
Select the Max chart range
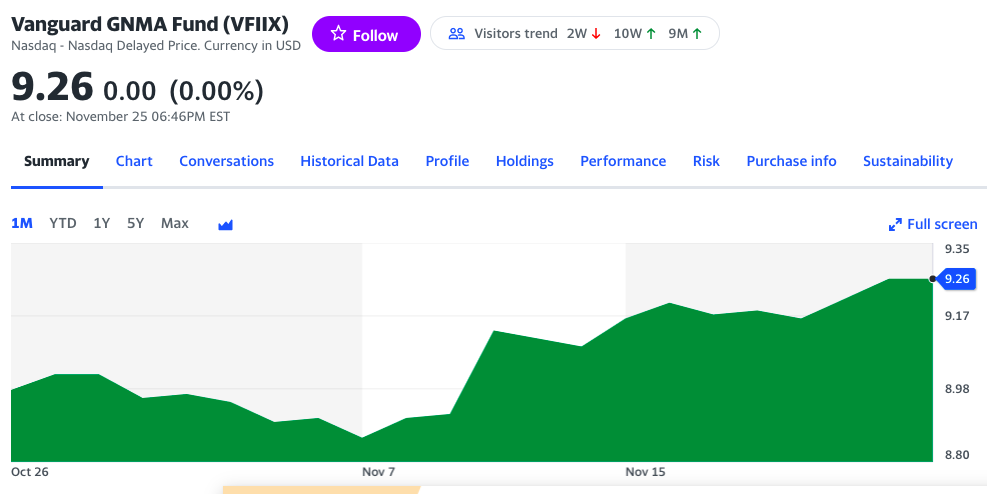[174, 223]
